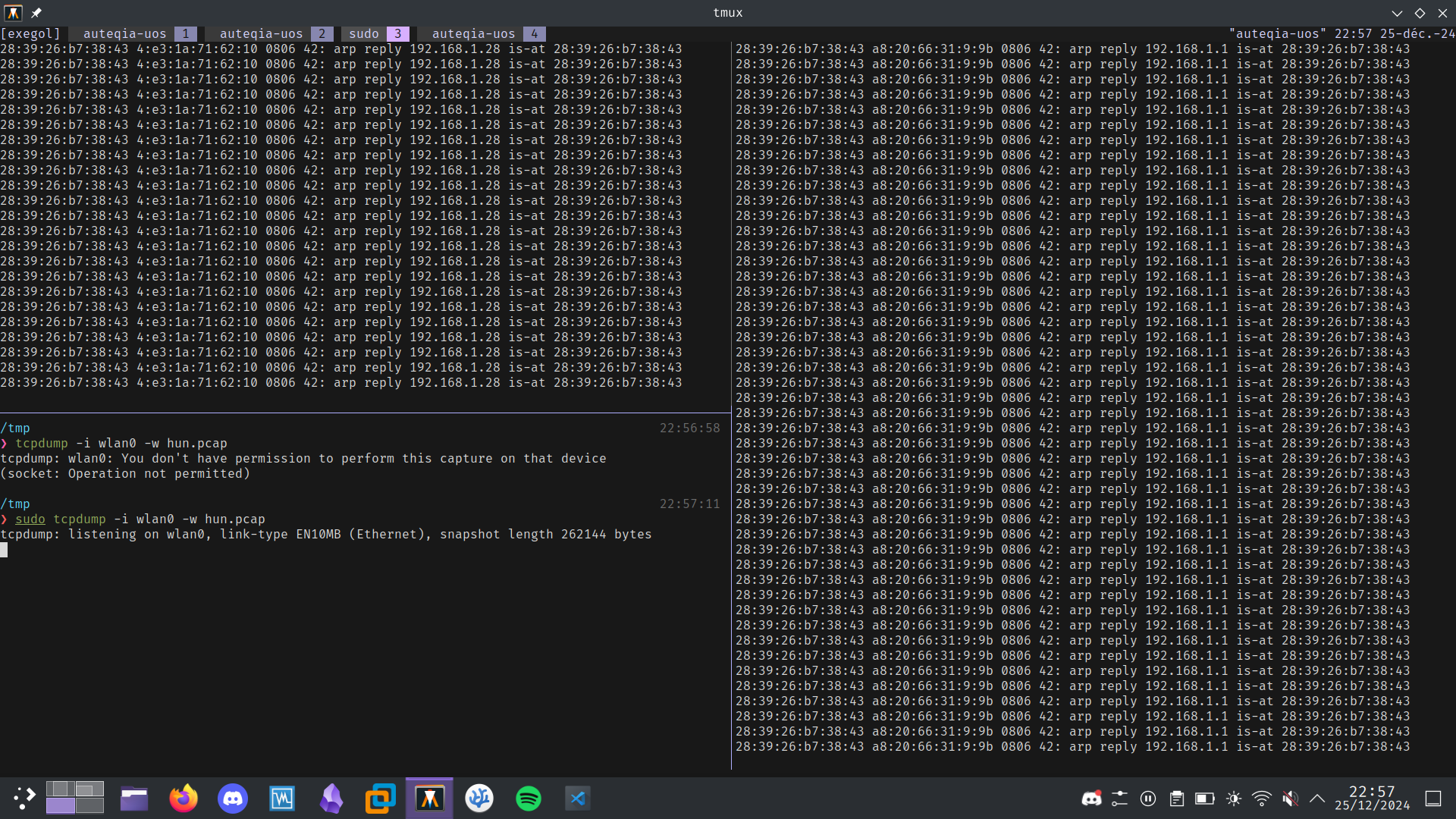Open the screen brightness tray icon
The height and width of the screenshot is (819, 1456).
point(1234,798)
